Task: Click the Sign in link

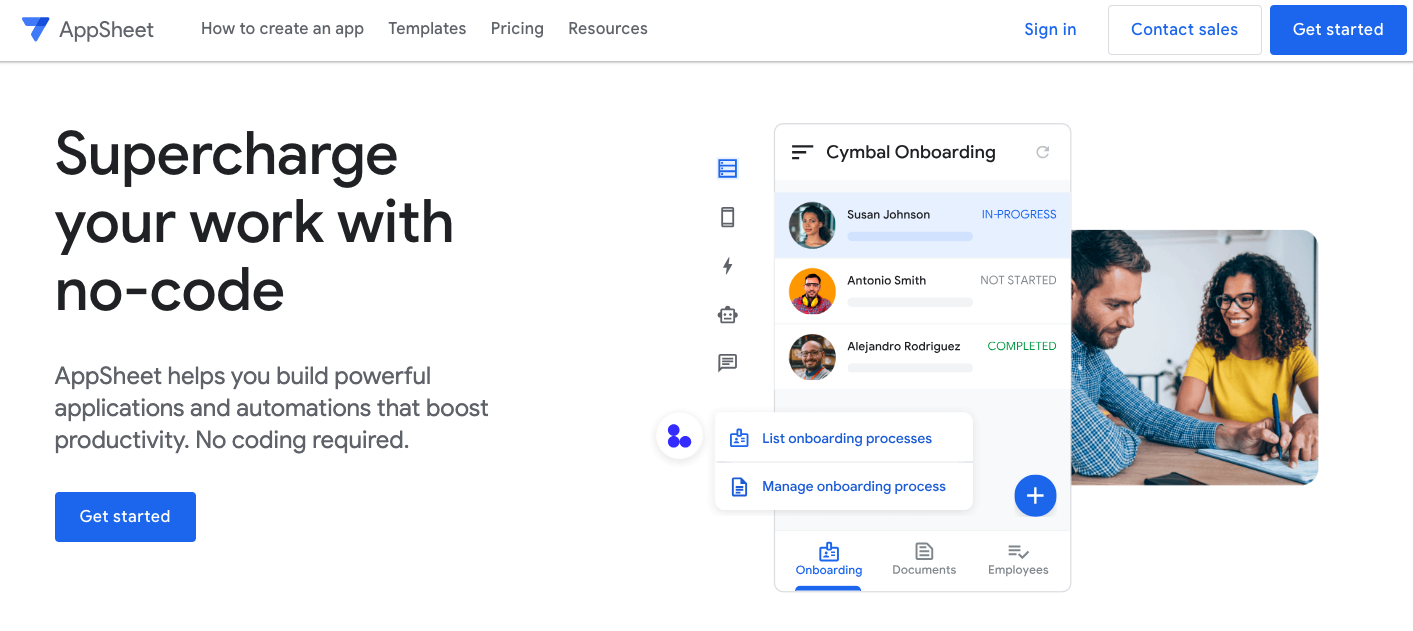Action: point(1050,30)
